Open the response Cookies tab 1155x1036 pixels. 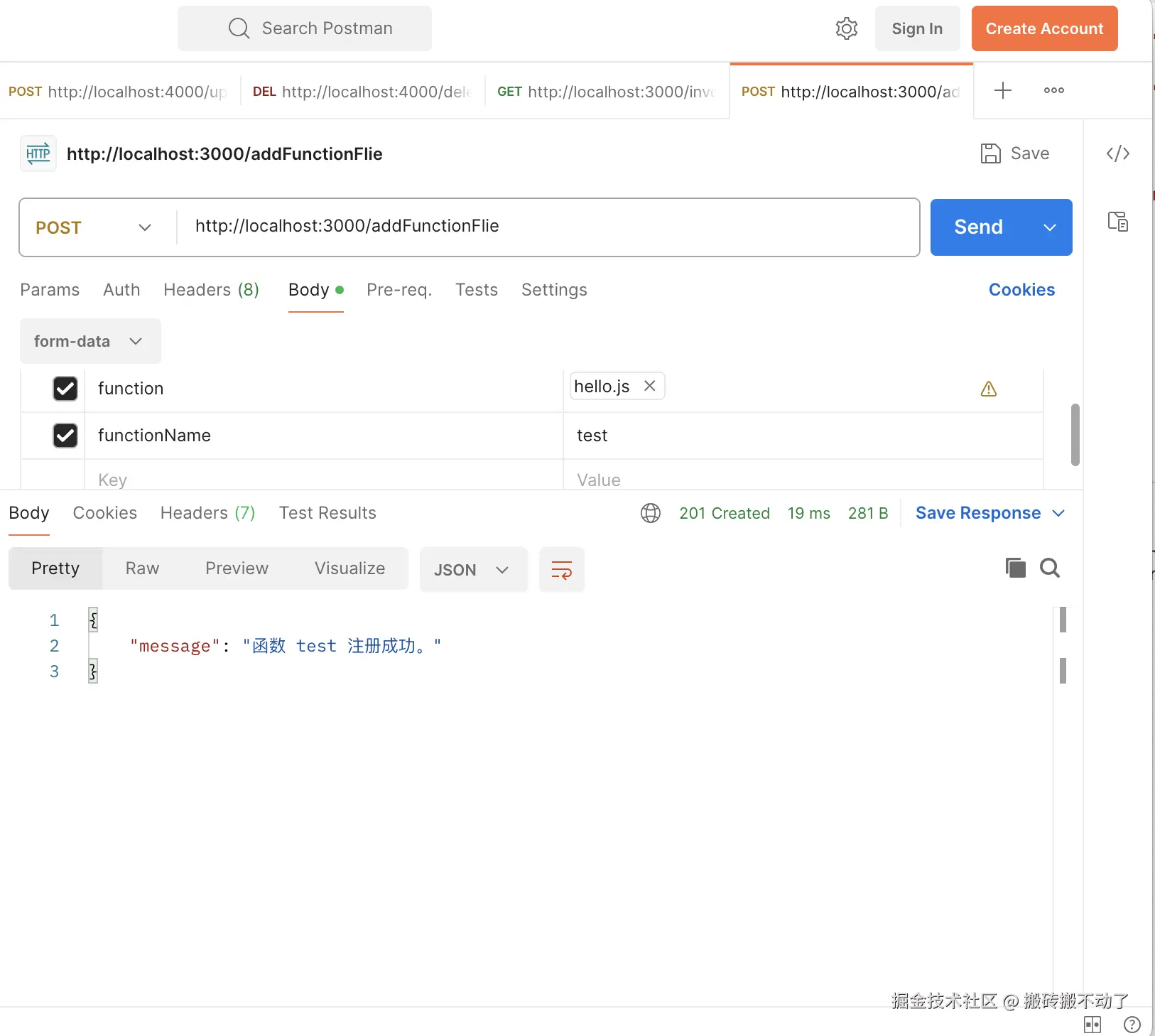click(105, 513)
